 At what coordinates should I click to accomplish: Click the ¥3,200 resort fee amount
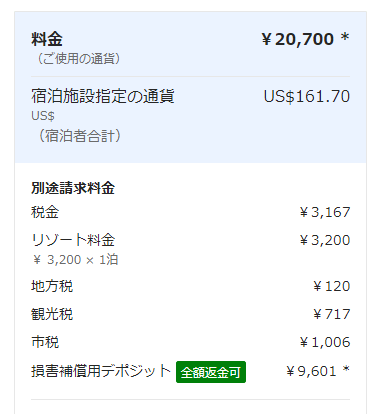click(325, 240)
